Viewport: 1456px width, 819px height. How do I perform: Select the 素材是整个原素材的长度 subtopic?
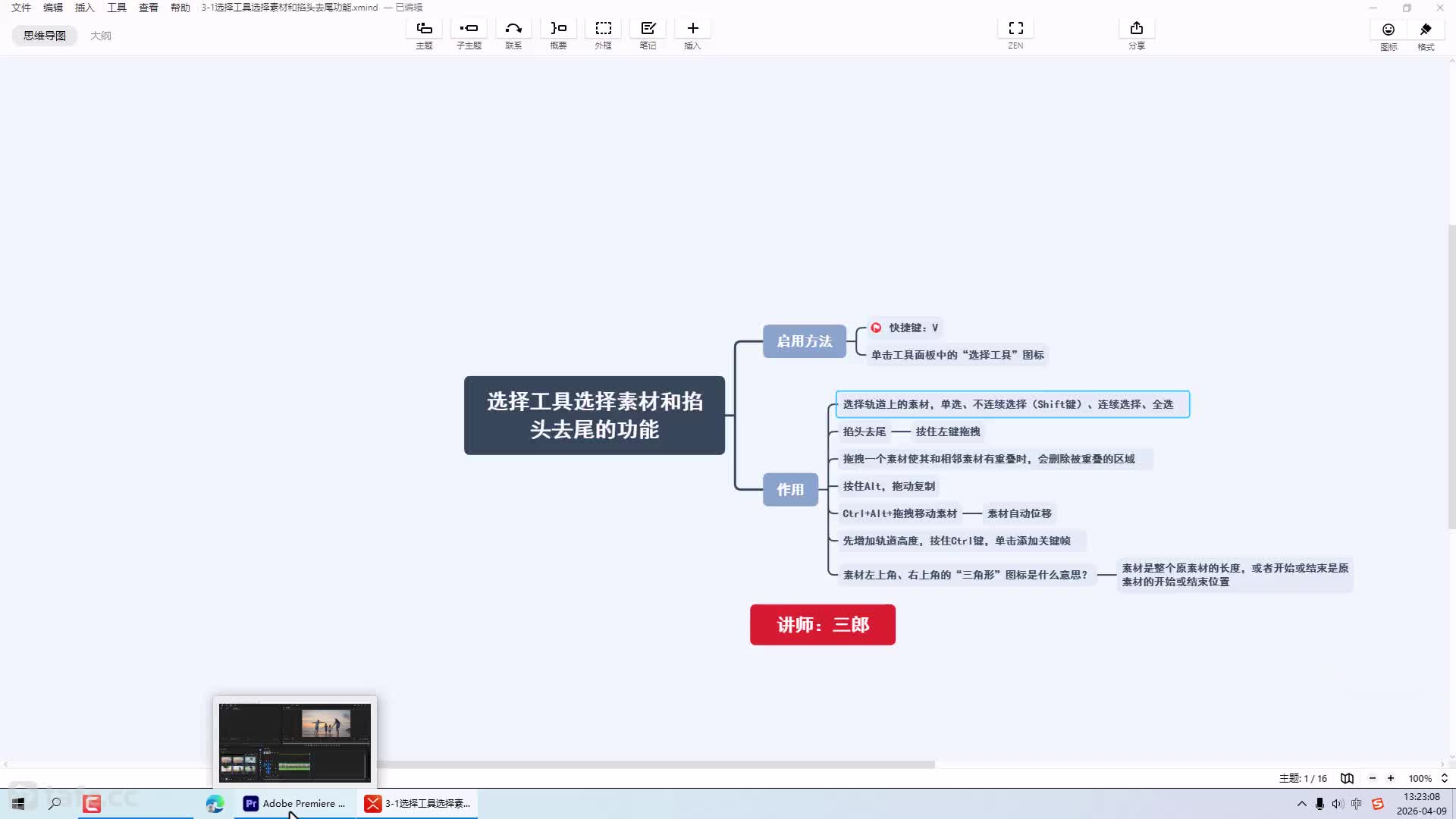[x=1235, y=575]
